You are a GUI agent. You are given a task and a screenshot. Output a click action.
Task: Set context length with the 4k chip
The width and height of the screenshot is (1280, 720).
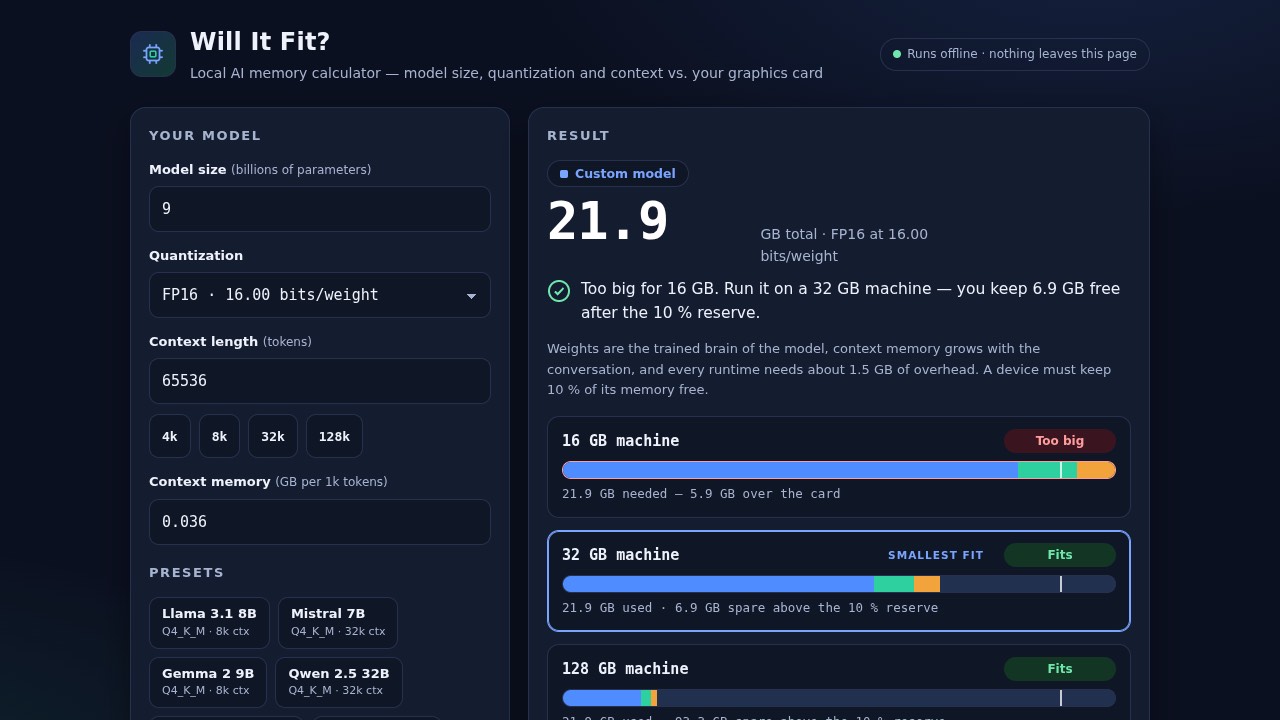pyautogui.click(x=170, y=436)
